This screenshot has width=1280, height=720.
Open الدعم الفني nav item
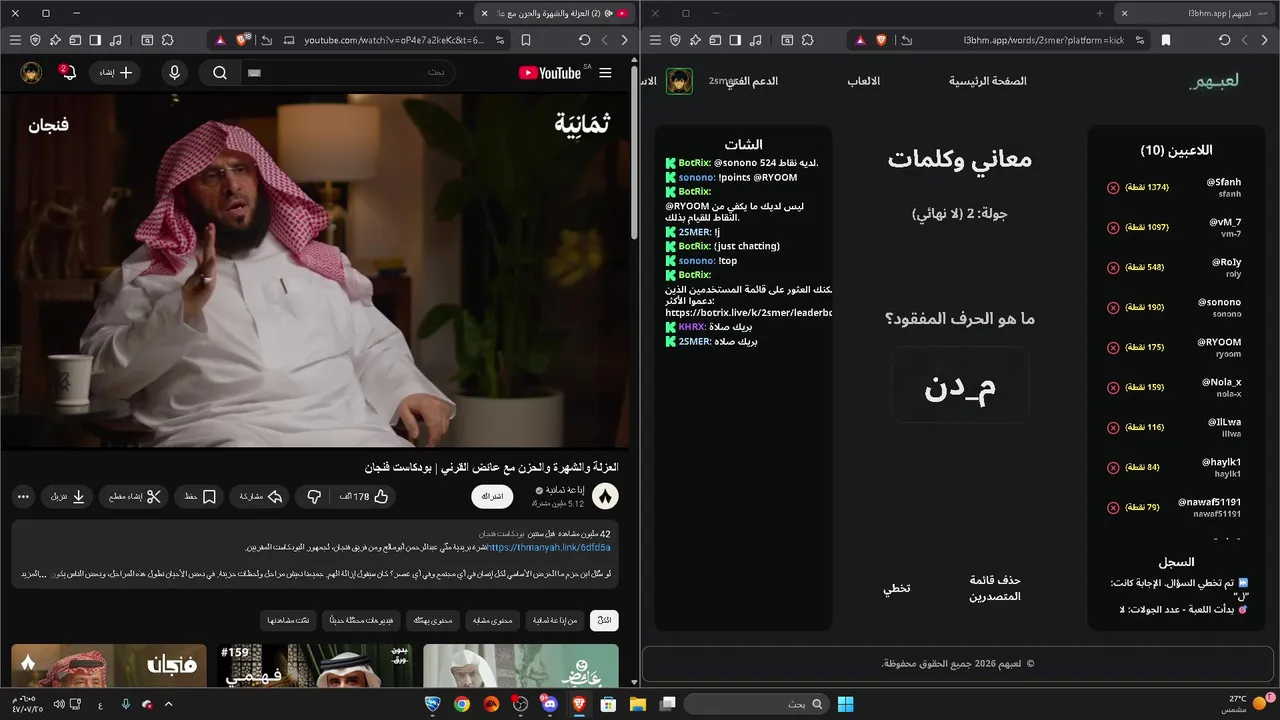(751, 81)
